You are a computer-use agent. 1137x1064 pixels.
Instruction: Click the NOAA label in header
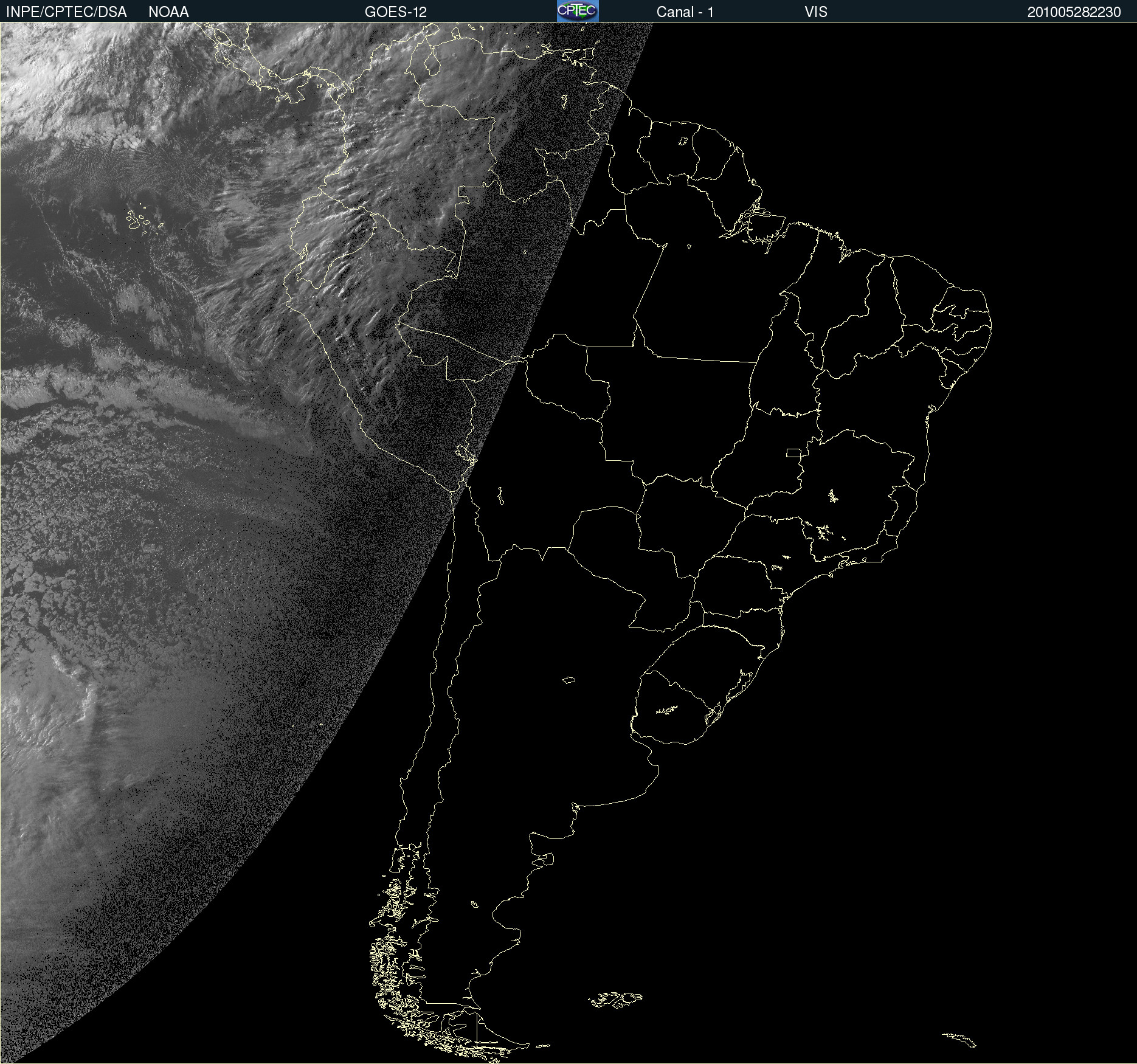[x=168, y=12]
